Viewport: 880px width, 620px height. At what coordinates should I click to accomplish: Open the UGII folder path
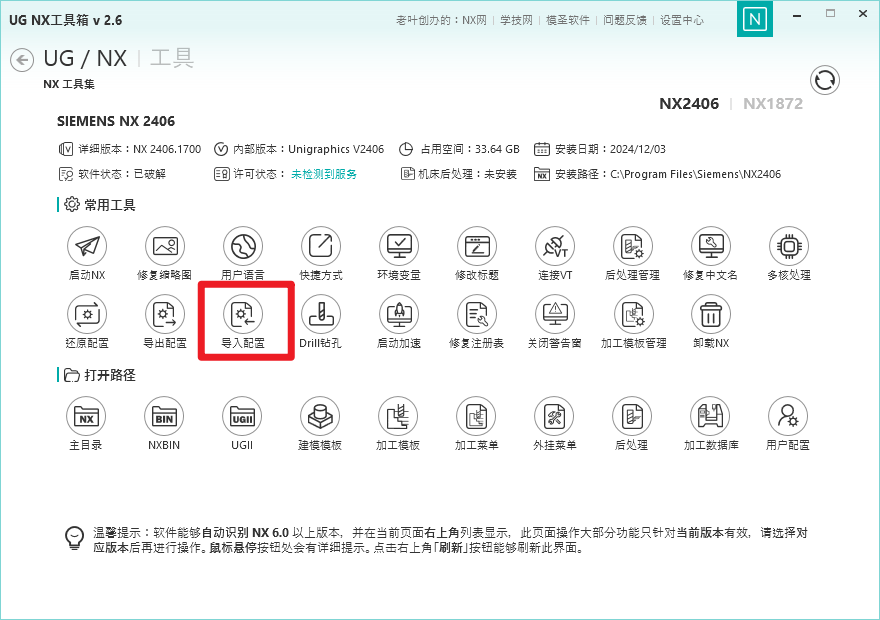(242, 416)
